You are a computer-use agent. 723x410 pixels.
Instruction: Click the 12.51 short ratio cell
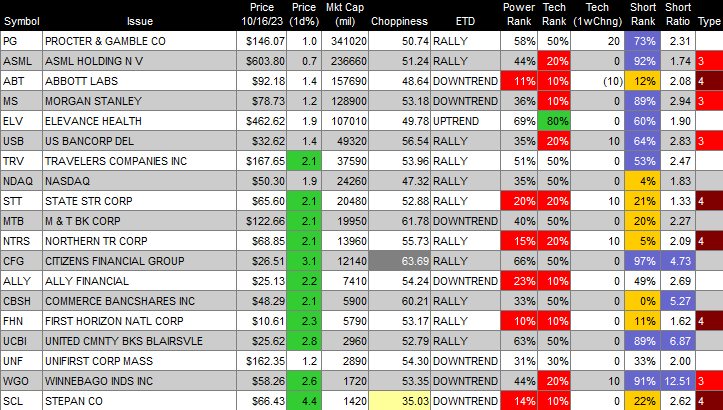pos(678,381)
